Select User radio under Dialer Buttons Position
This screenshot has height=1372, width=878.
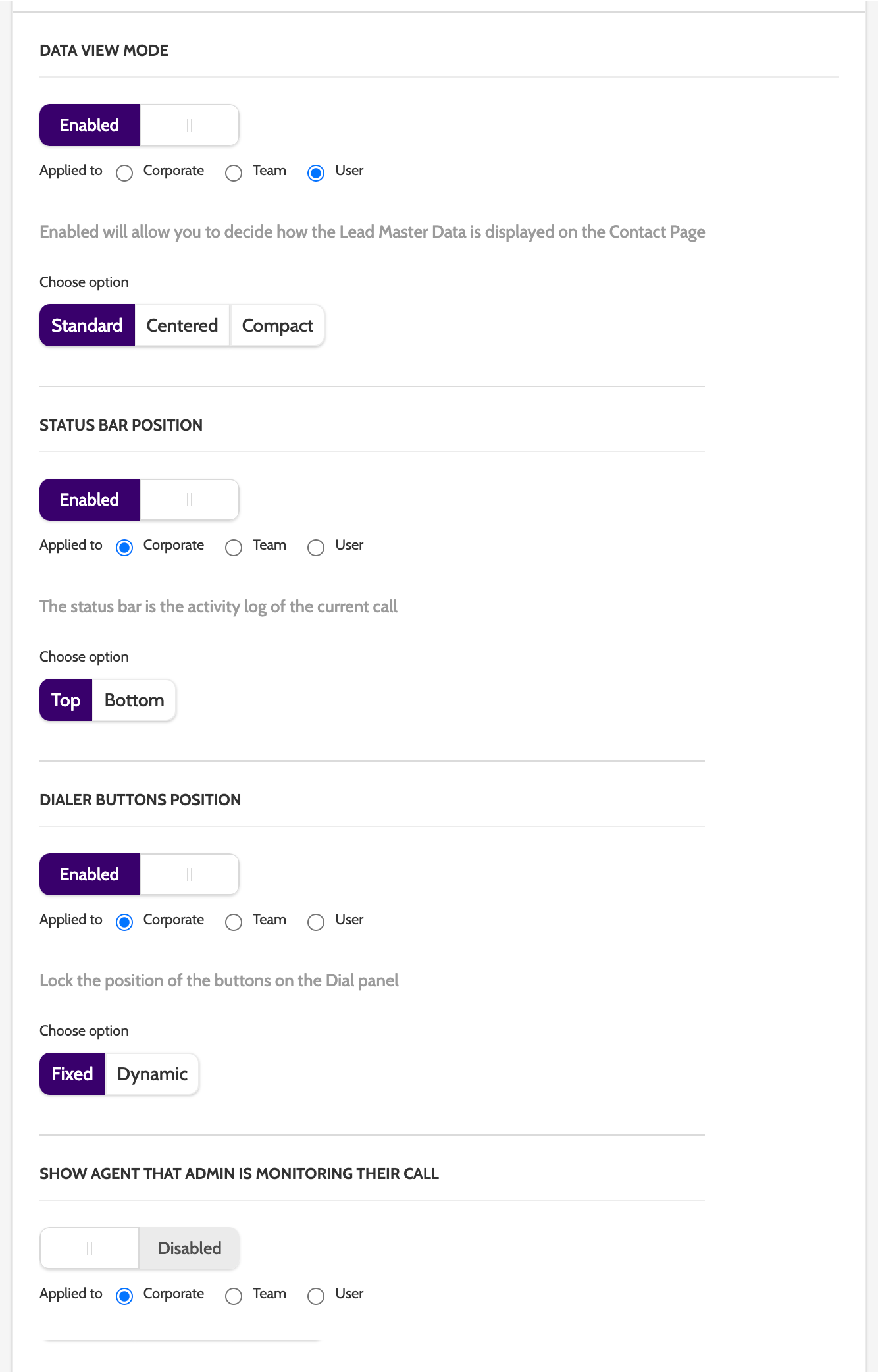316,922
